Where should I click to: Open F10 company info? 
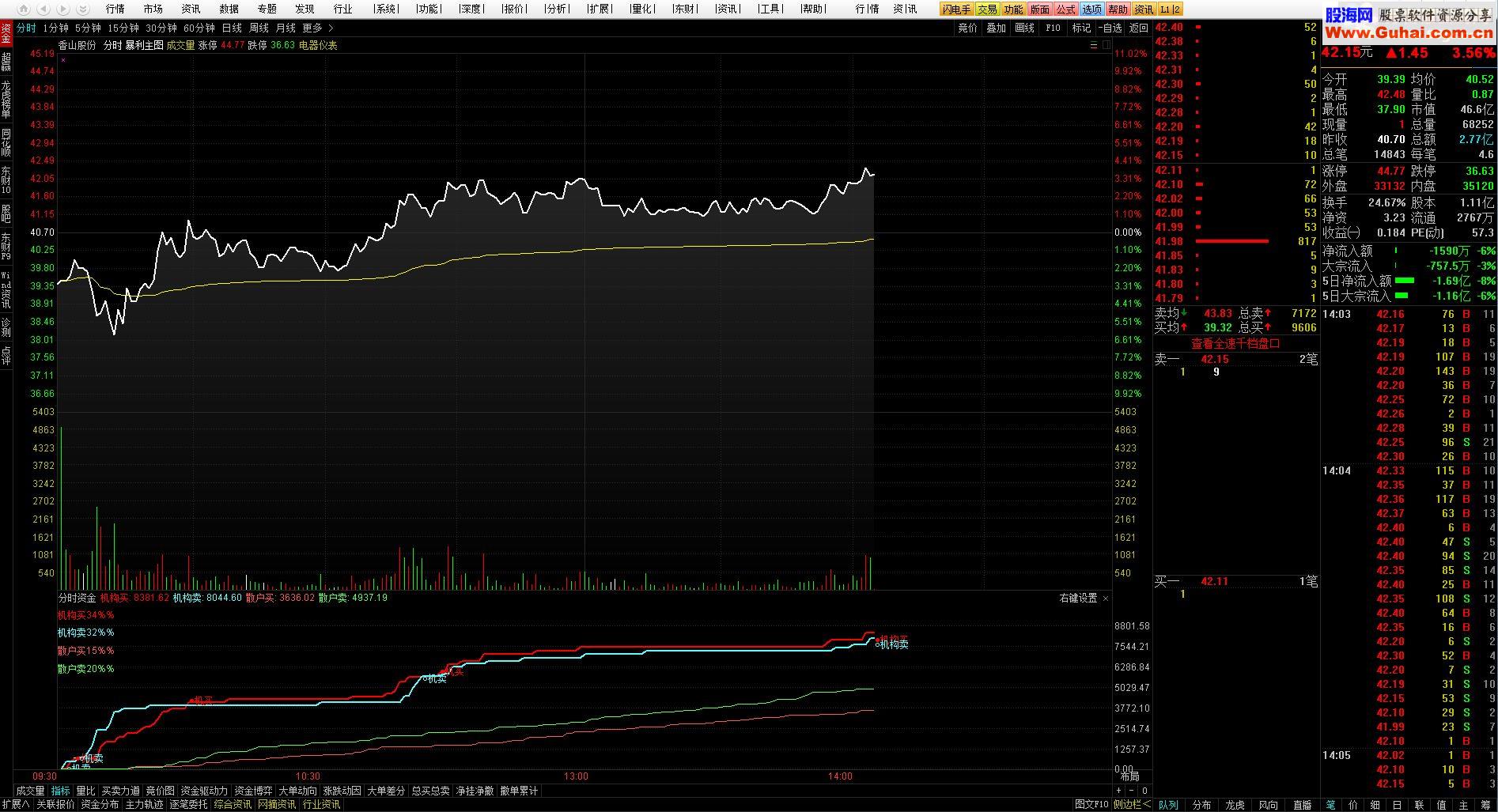[1053, 28]
